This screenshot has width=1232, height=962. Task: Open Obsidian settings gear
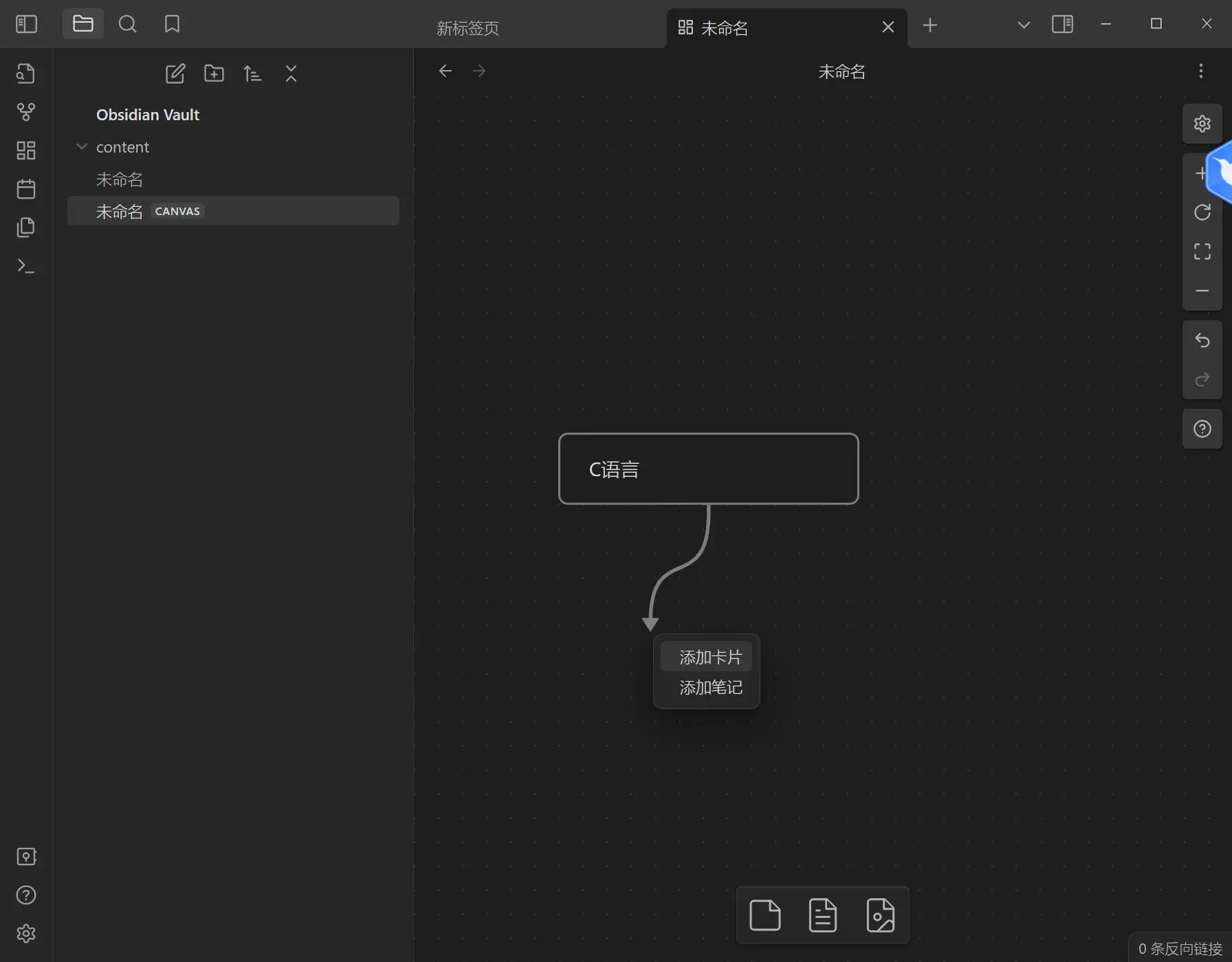pyautogui.click(x=26, y=933)
